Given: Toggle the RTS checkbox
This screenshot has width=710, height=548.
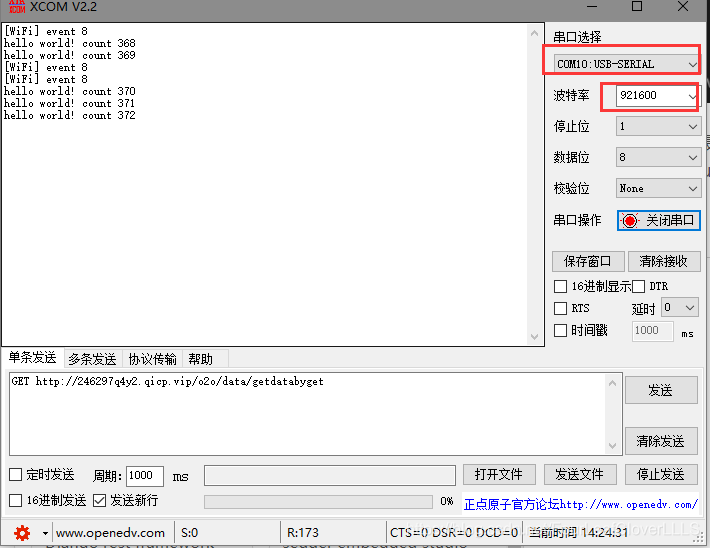Looking at the screenshot, I should [561, 308].
